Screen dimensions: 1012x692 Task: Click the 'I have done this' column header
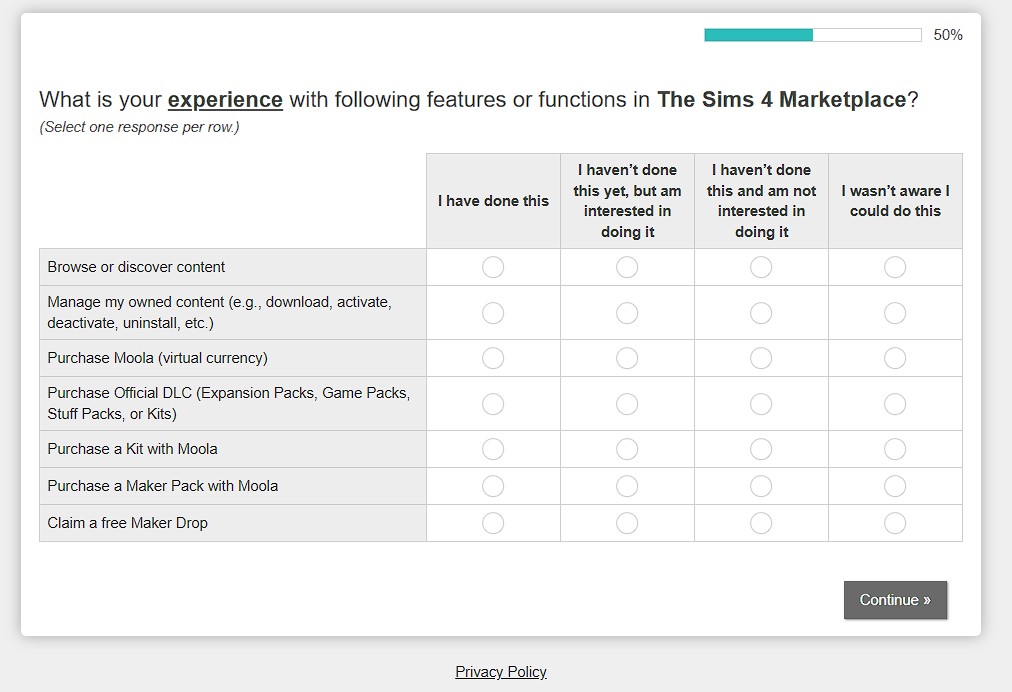coord(493,201)
